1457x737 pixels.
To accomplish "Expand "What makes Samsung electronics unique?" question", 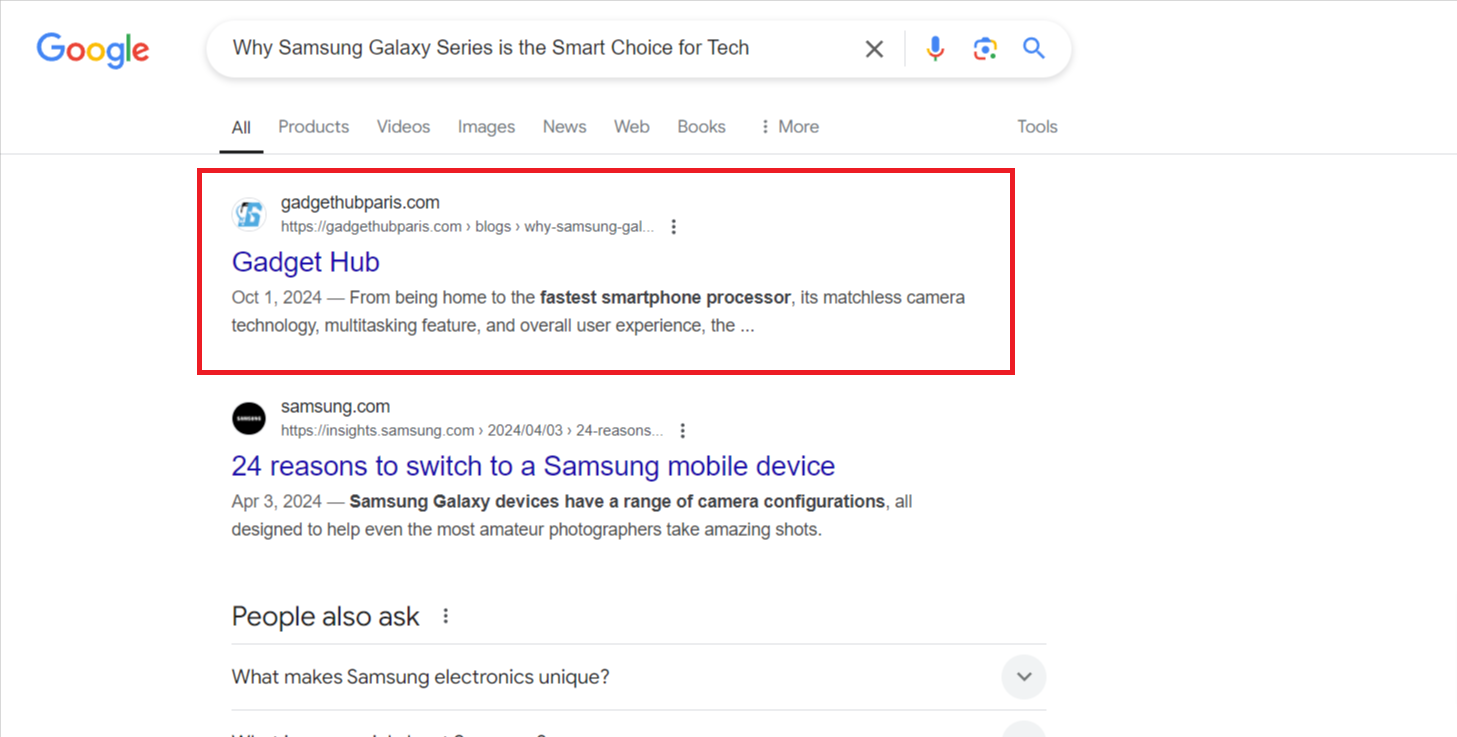I will tap(1023, 677).
